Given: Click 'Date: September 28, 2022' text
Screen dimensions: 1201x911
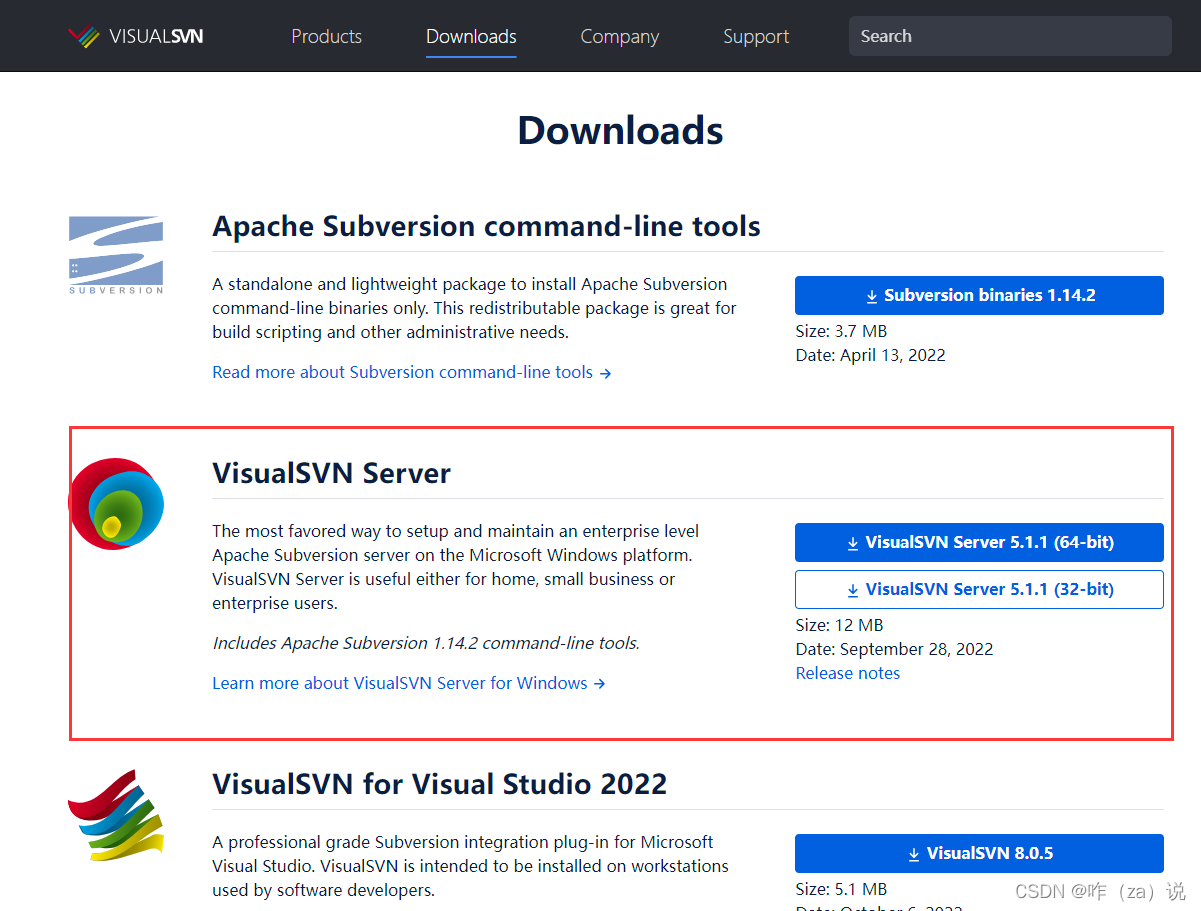Looking at the screenshot, I should click(x=894, y=649).
